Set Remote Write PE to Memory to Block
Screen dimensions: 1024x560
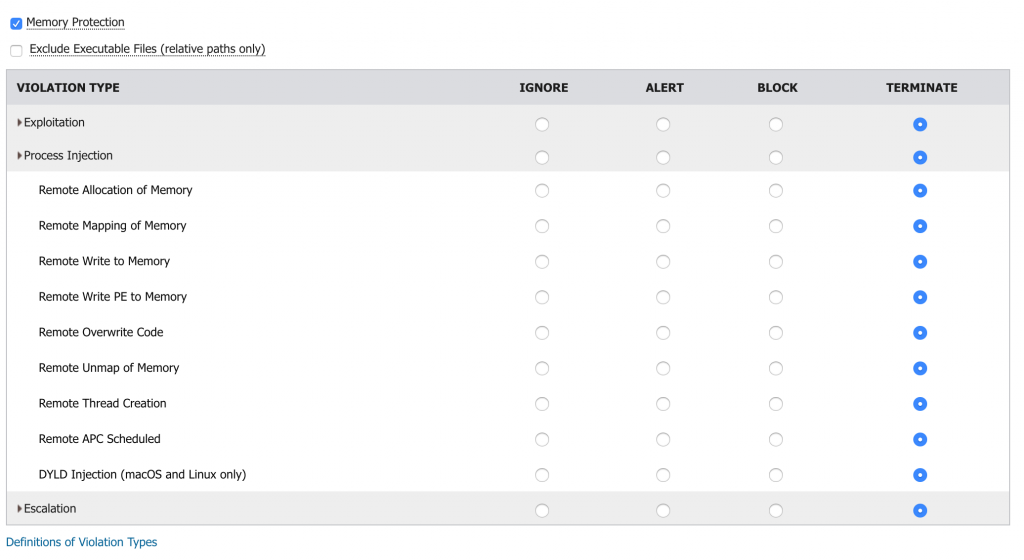pos(776,297)
